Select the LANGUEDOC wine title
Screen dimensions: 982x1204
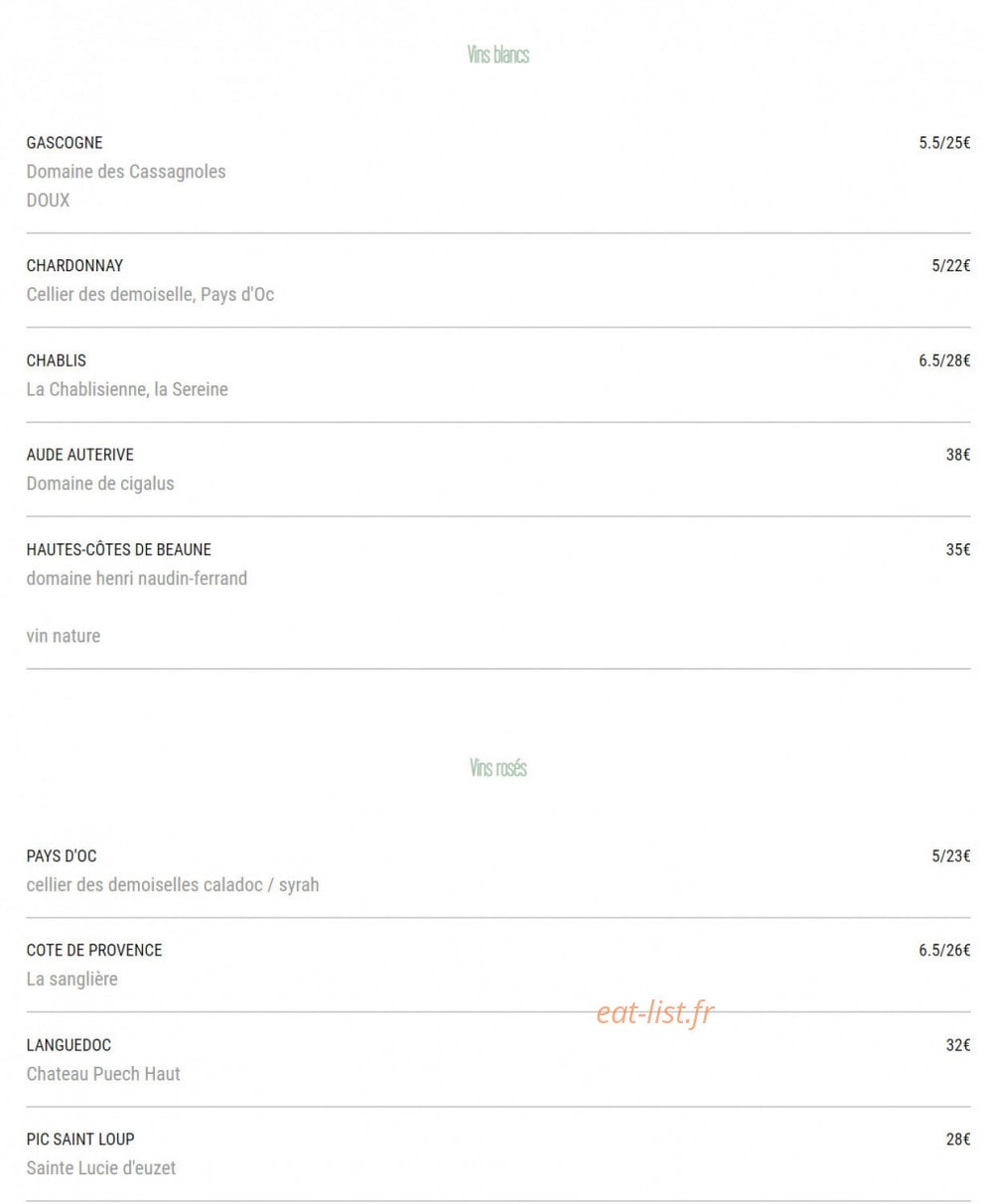click(69, 1045)
